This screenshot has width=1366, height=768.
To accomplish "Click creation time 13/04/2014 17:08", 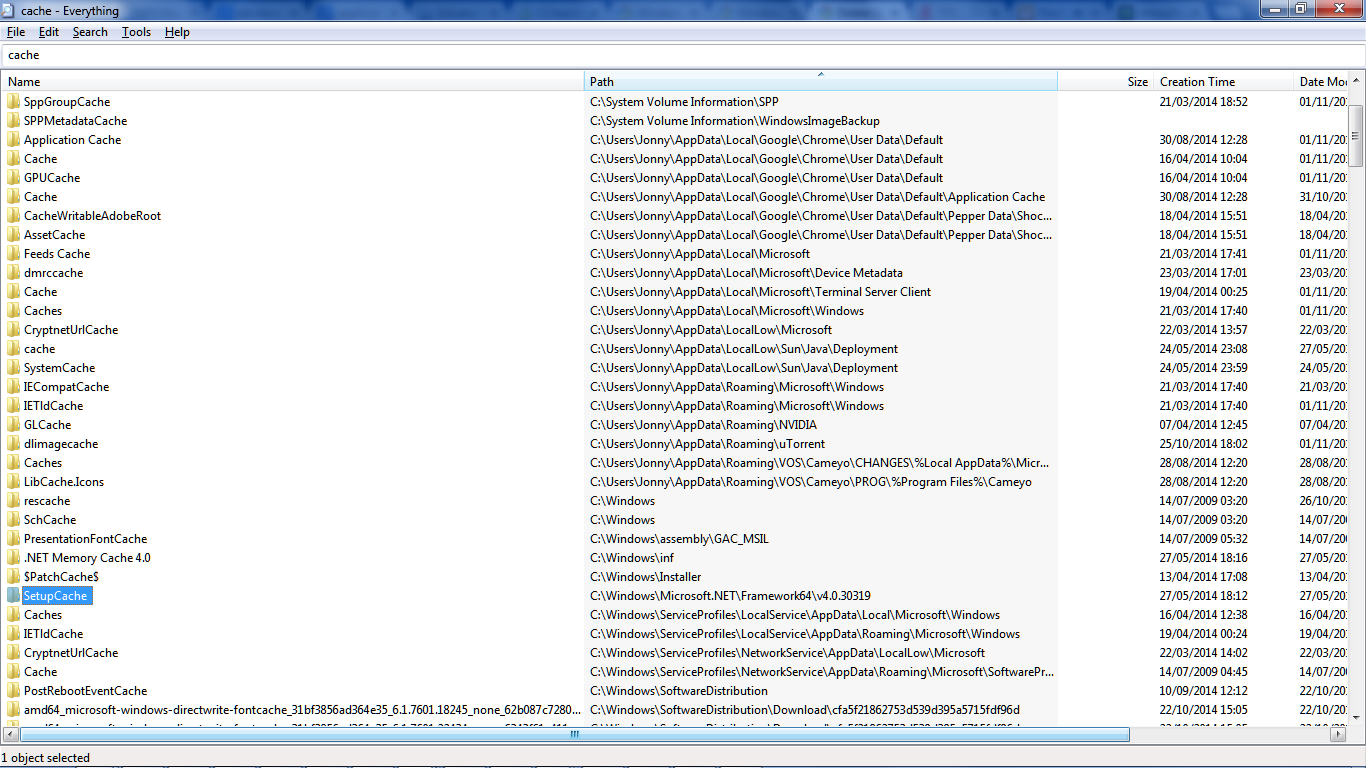I will coord(1203,577).
